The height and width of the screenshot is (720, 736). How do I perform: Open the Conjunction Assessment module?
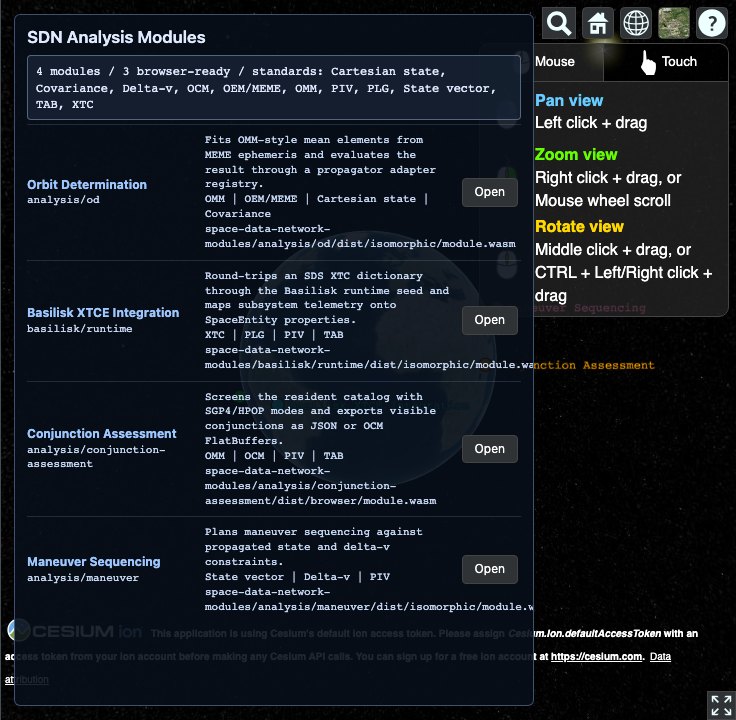(490, 449)
